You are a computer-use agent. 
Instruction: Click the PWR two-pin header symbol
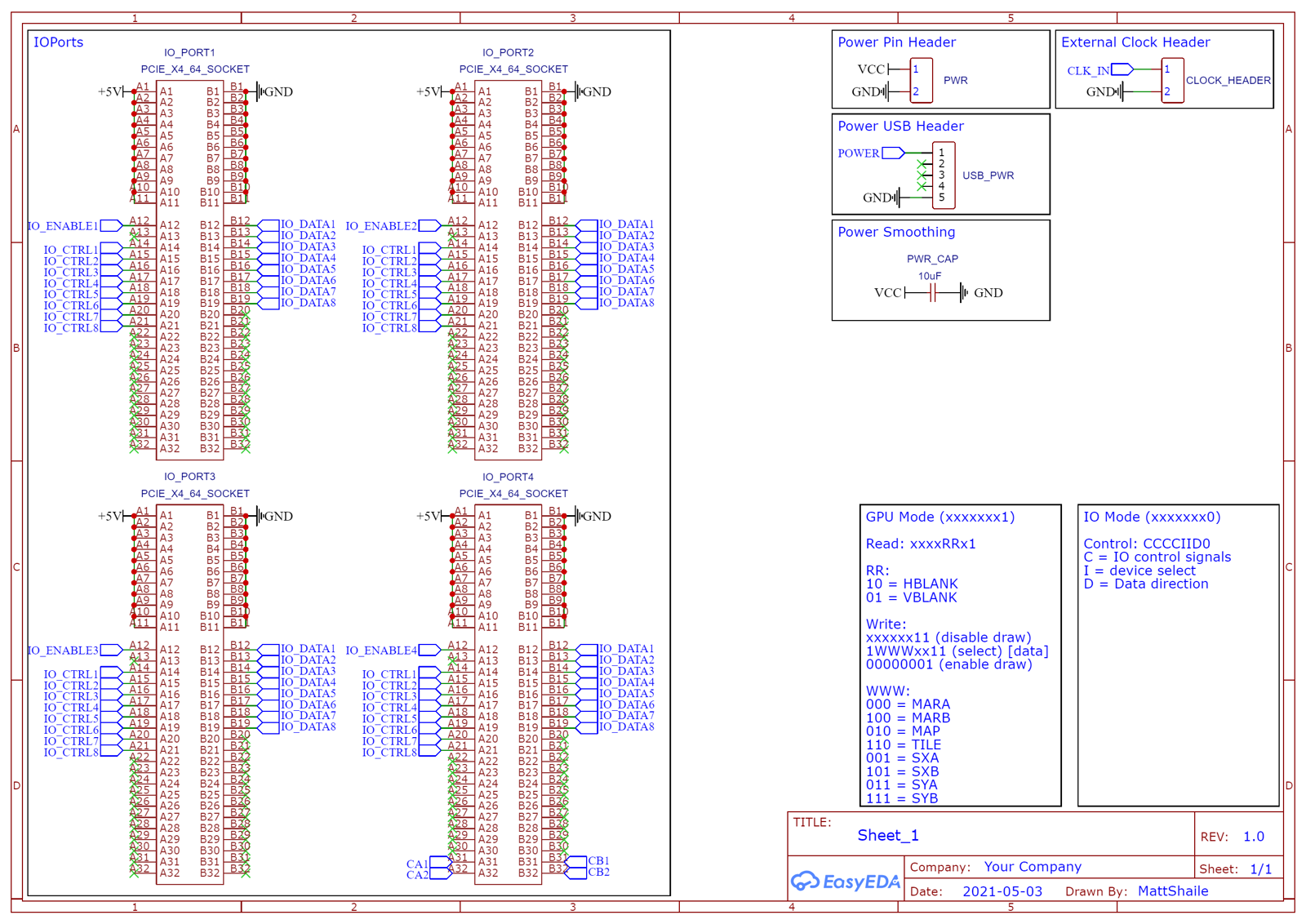(921, 80)
